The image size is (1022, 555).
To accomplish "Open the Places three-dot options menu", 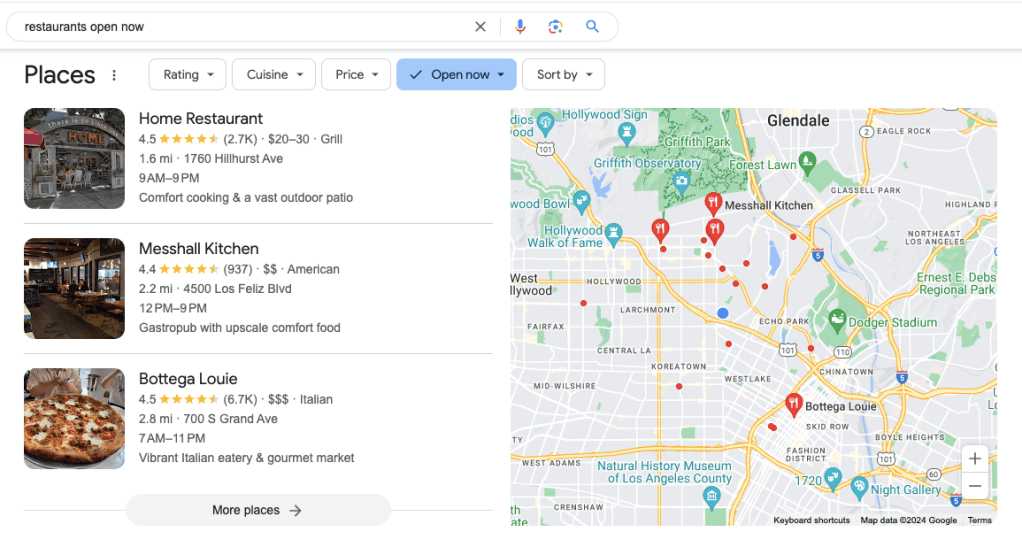I will pyautogui.click(x=114, y=75).
